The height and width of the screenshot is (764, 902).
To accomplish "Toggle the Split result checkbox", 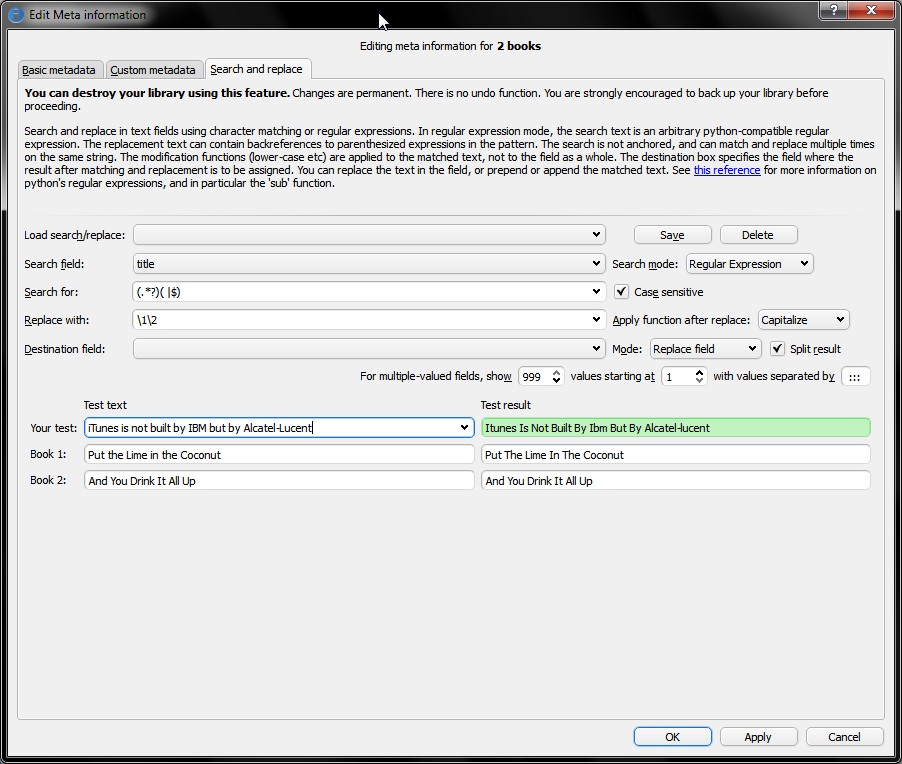I will (777, 349).
